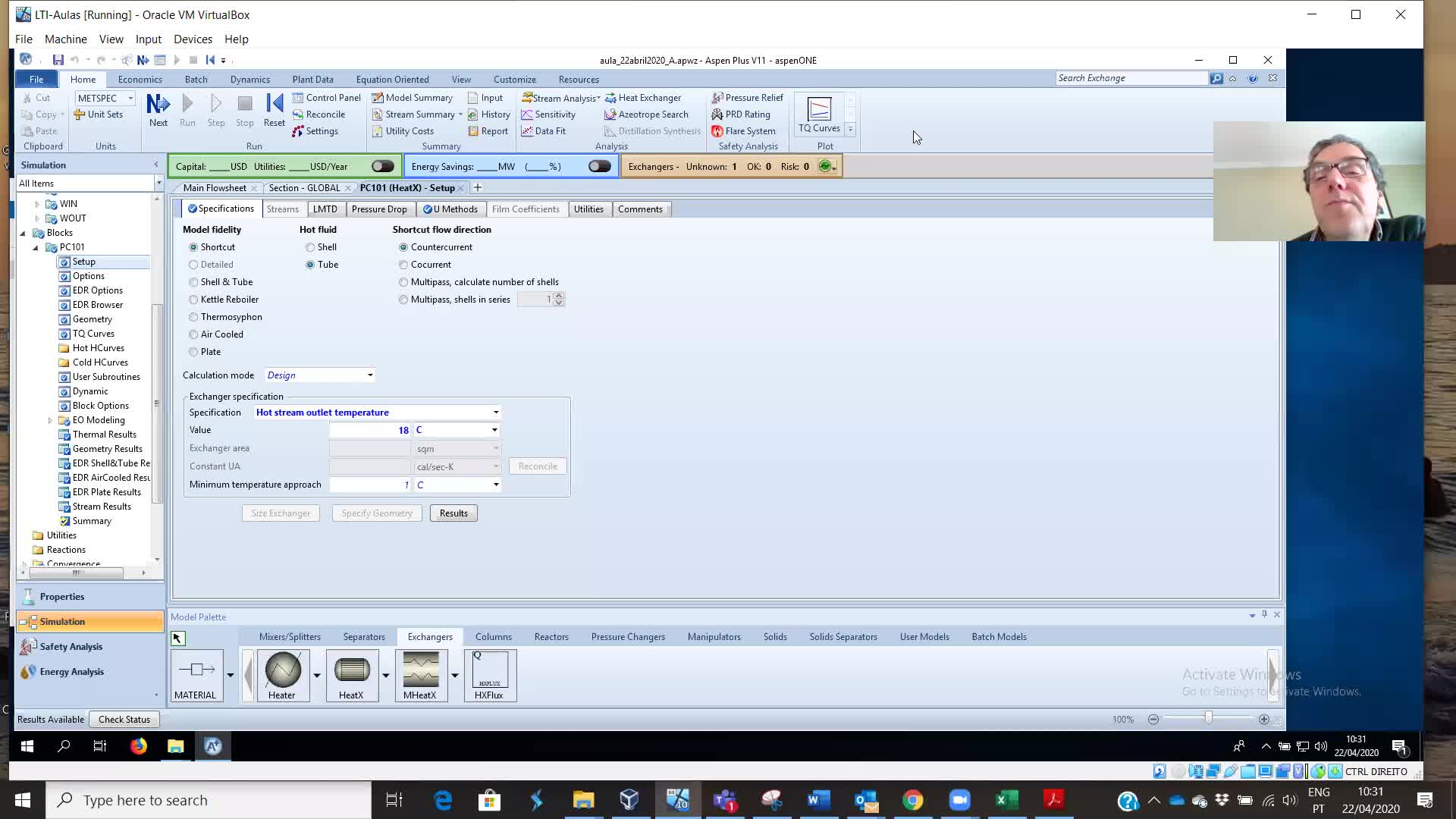Open the Safety Analysis environment
The height and width of the screenshot is (819, 1456).
pyautogui.click(x=90, y=647)
